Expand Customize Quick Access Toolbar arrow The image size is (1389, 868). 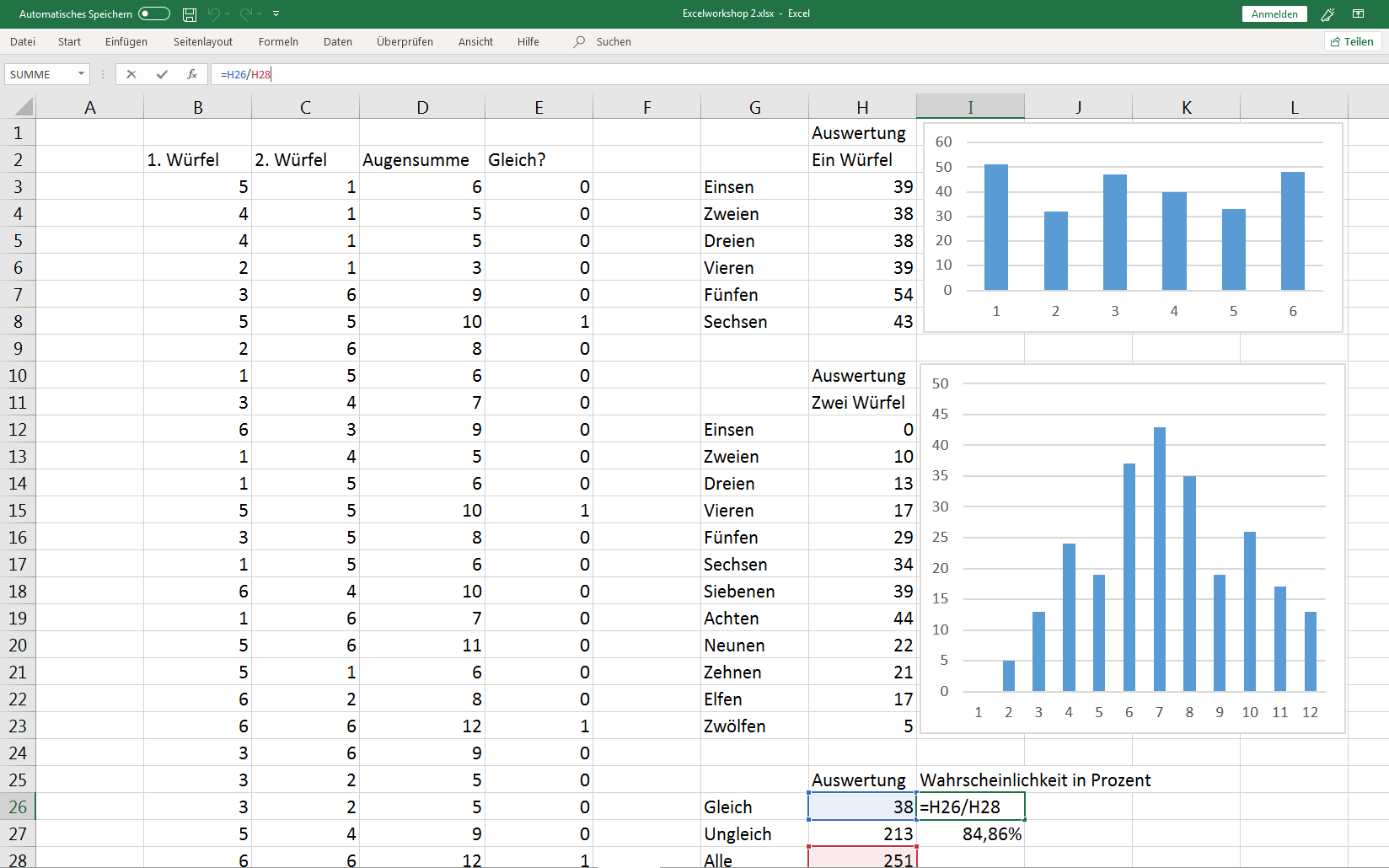click(276, 13)
